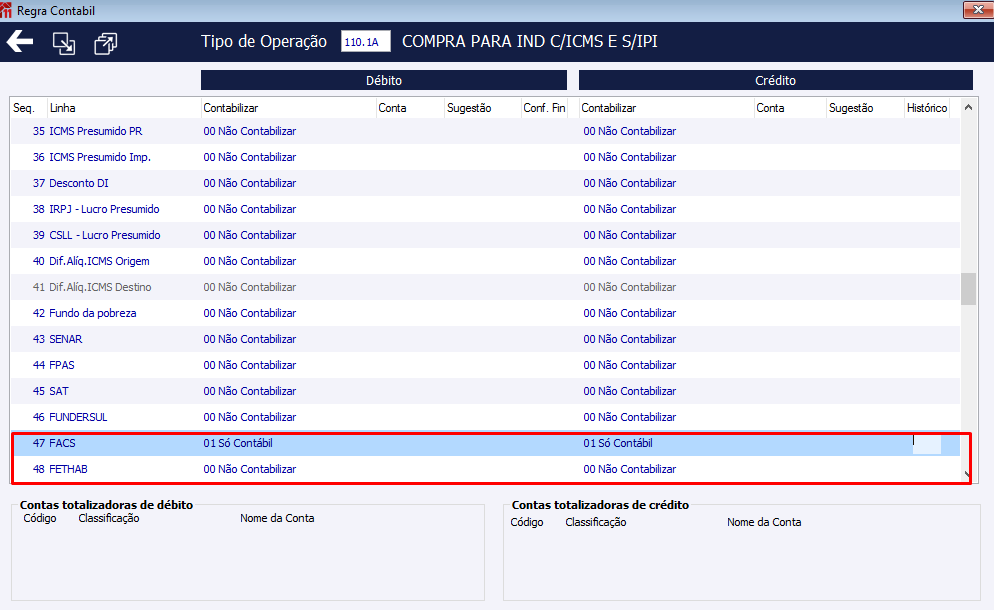
Task: Select row 42 Fundo da pobreza
Action: point(485,313)
